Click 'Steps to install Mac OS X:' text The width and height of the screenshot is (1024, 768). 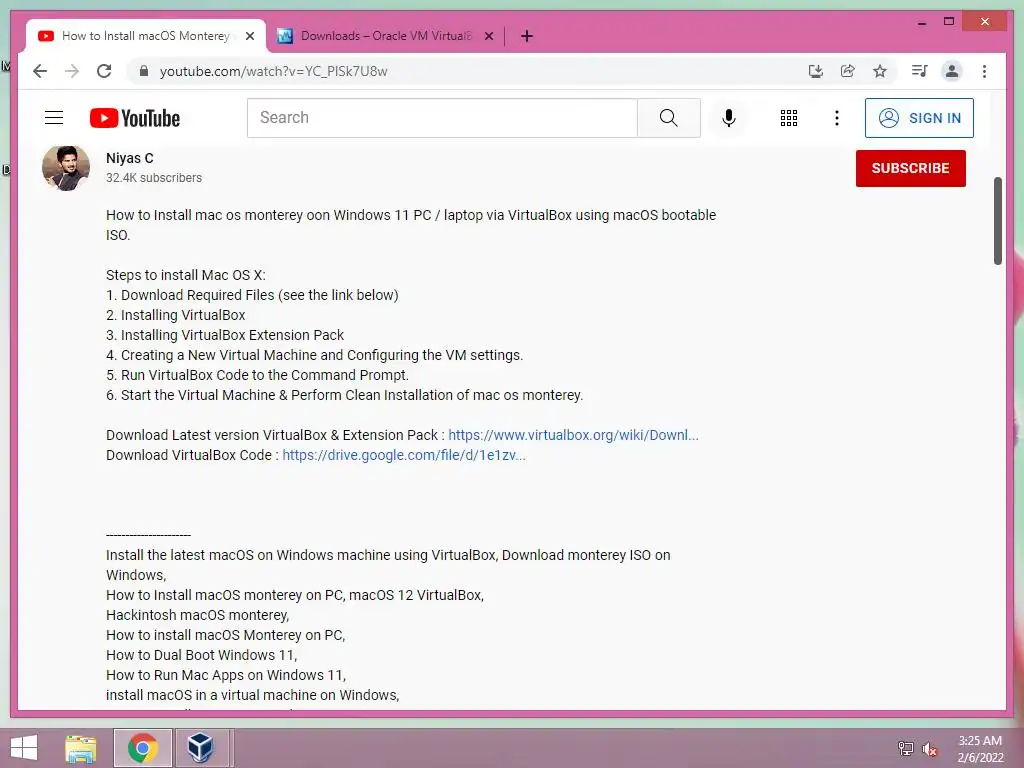click(185, 275)
